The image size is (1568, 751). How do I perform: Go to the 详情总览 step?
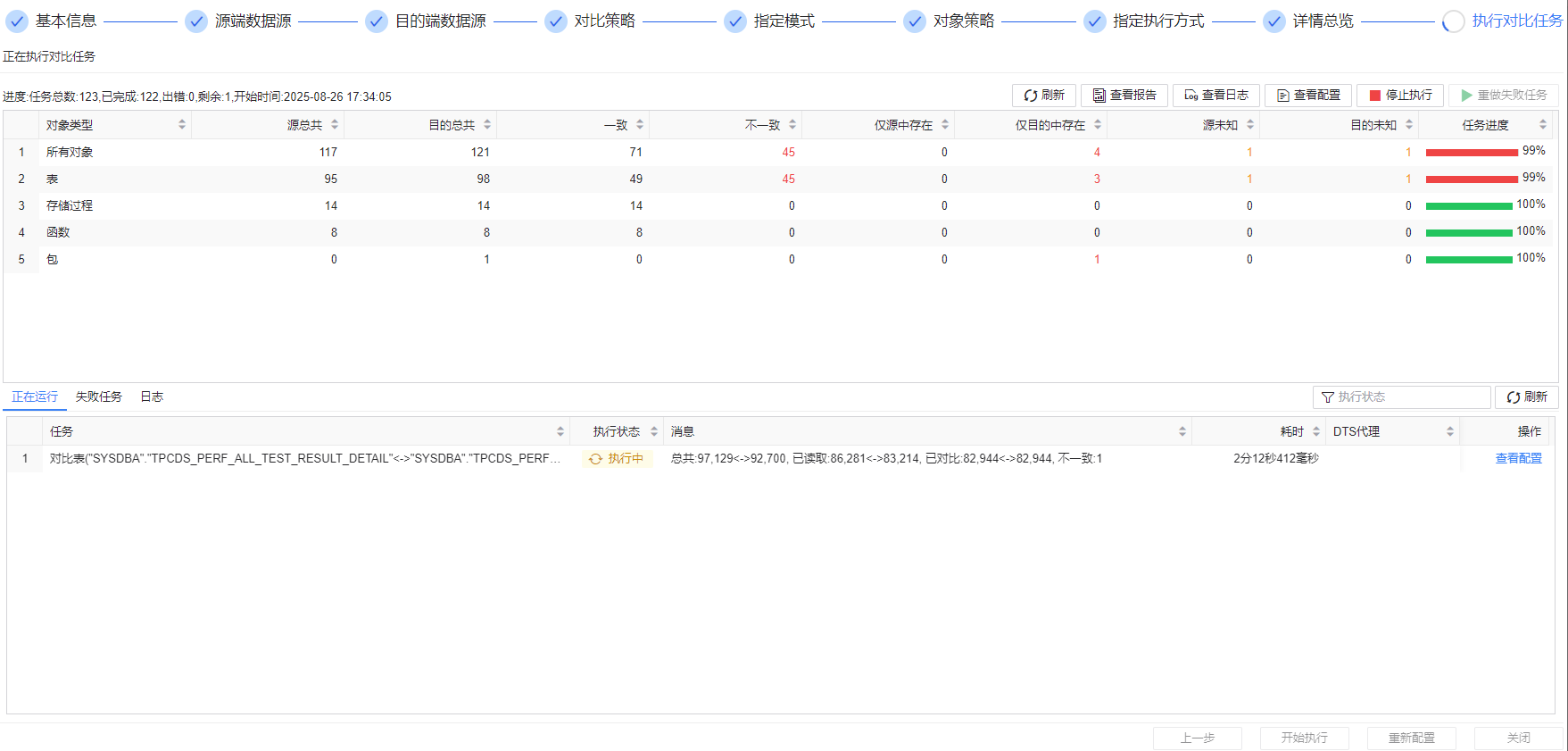coord(1323,21)
